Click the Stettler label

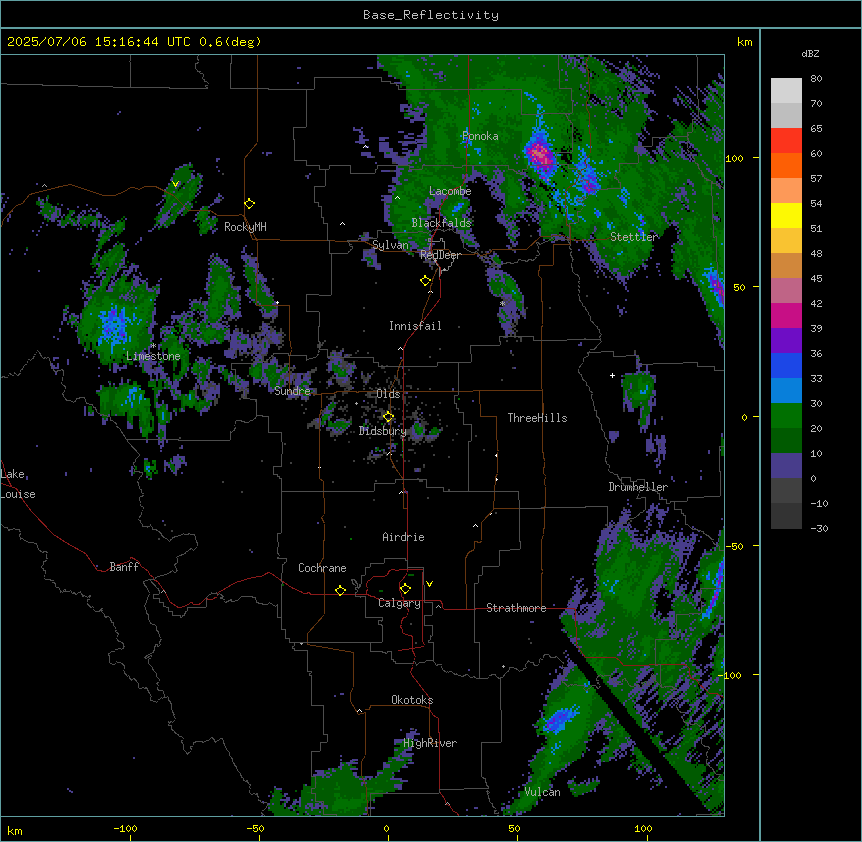pyautogui.click(x=634, y=237)
